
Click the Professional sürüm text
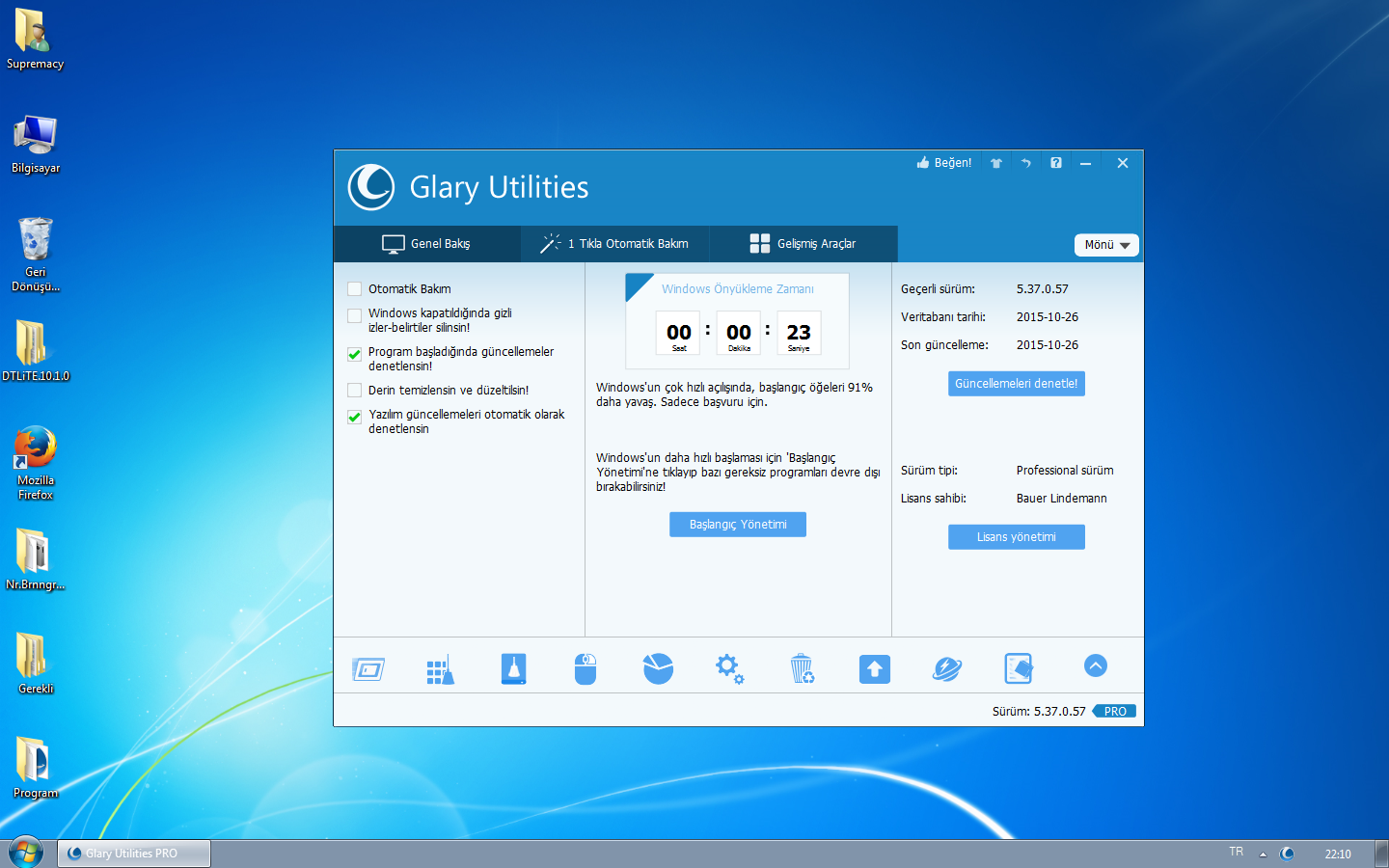(1065, 471)
